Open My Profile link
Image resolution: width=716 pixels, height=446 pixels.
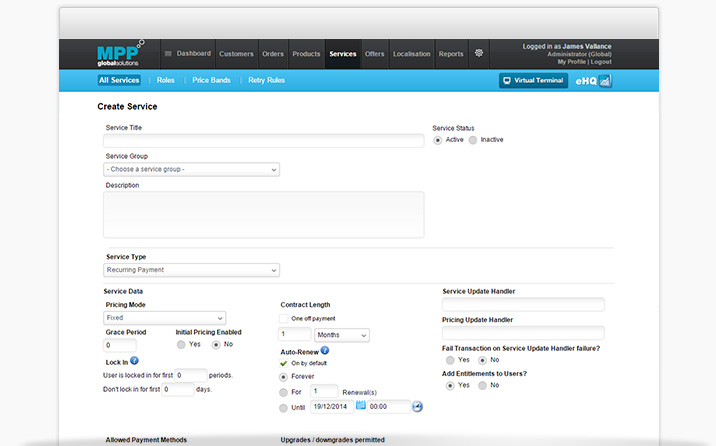point(571,62)
